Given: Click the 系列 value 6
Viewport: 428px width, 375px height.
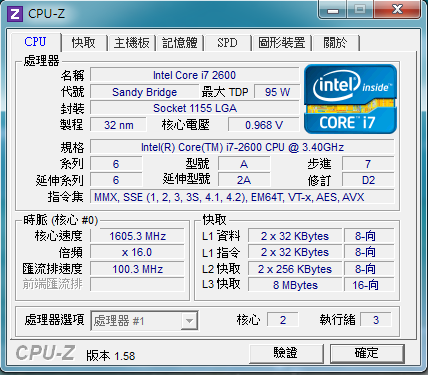Looking at the screenshot, I should tap(116, 164).
